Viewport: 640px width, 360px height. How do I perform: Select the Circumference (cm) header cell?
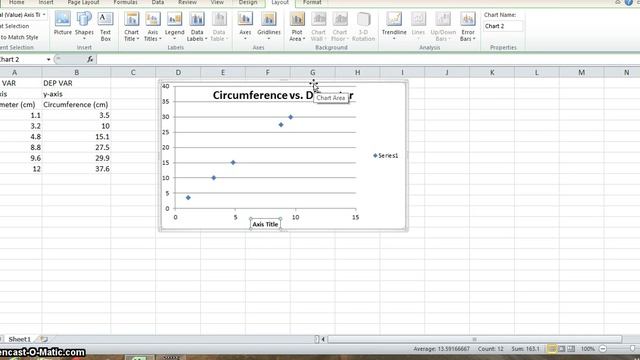[x=76, y=104]
